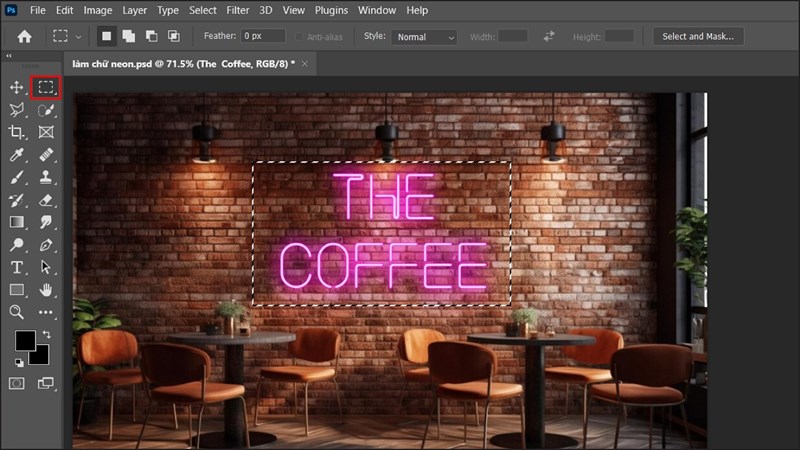Select the Gradient tool
This screenshot has width=800, height=450.
[x=16, y=222]
